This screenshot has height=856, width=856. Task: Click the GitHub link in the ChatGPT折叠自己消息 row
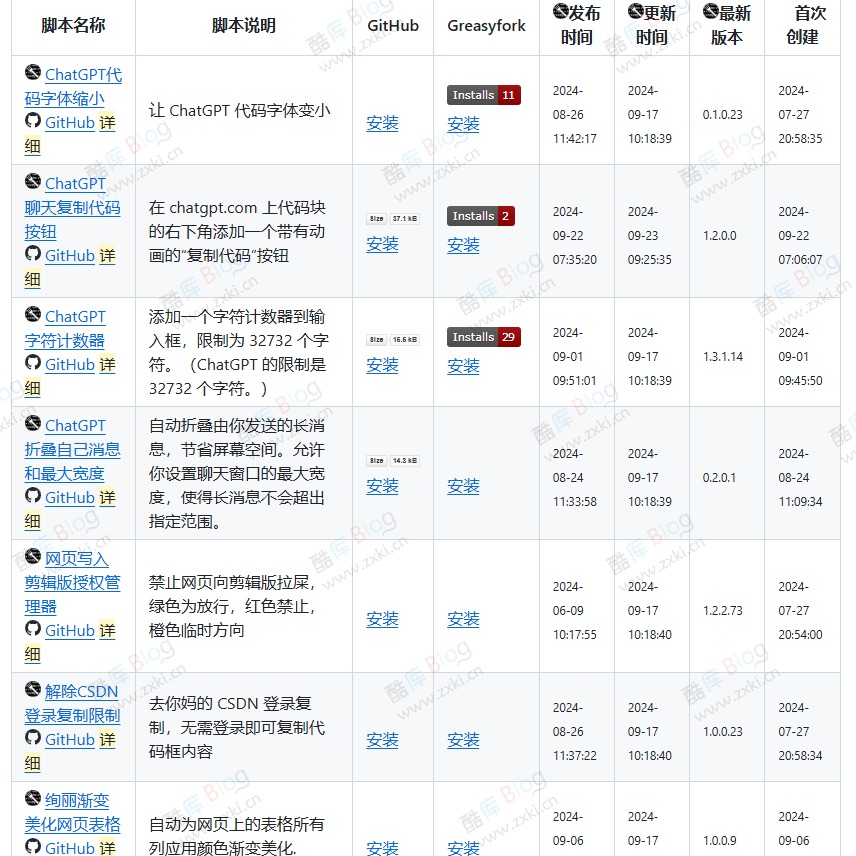tap(68, 497)
